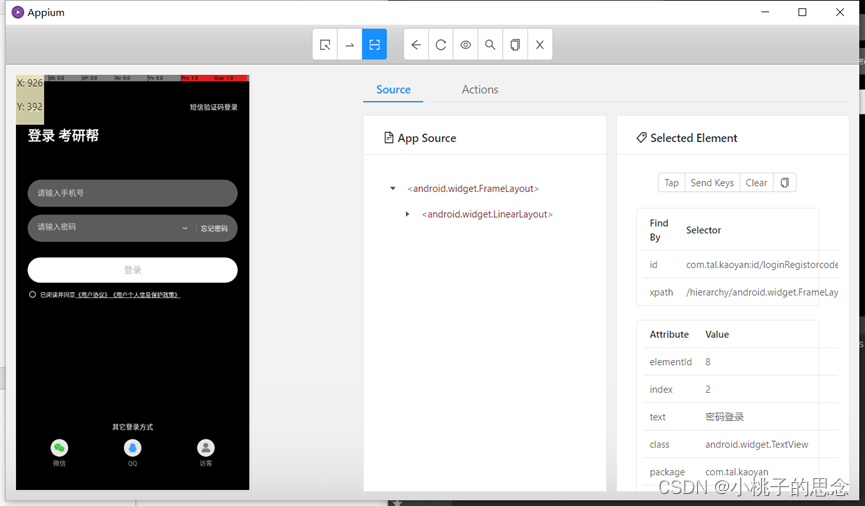Check the user agreement radio circle
The height and width of the screenshot is (506, 865).
point(33,295)
